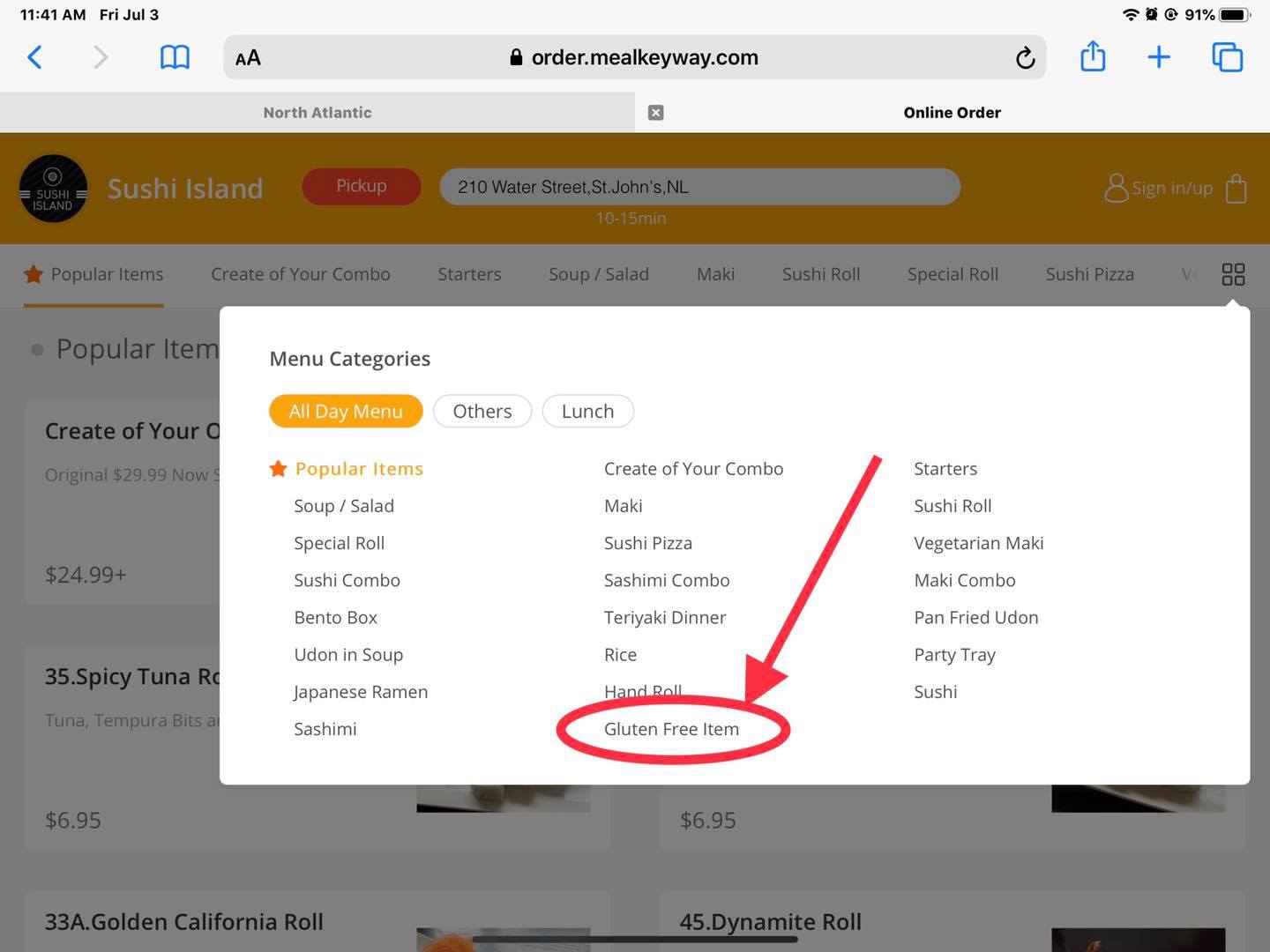This screenshot has height=952, width=1270.
Task: Select the All Day Menu filter
Action: coord(346,412)
